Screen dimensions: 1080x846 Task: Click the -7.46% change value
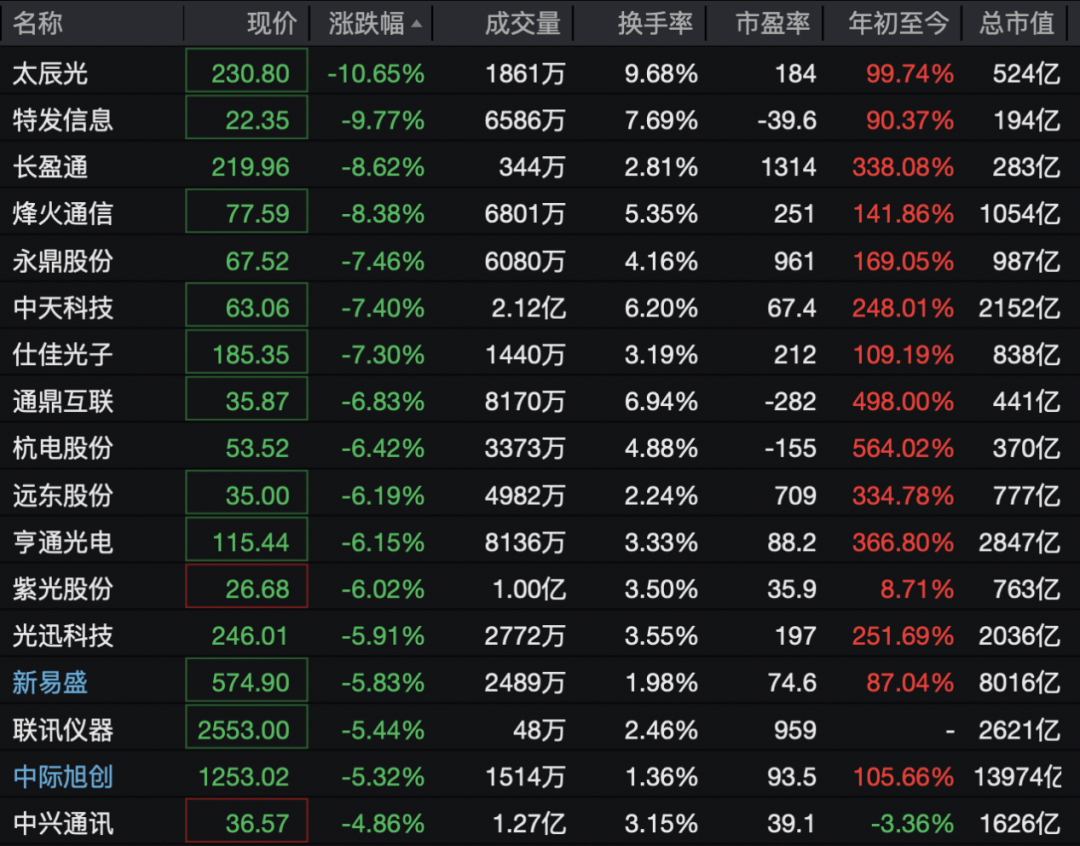tap(383, 262)
